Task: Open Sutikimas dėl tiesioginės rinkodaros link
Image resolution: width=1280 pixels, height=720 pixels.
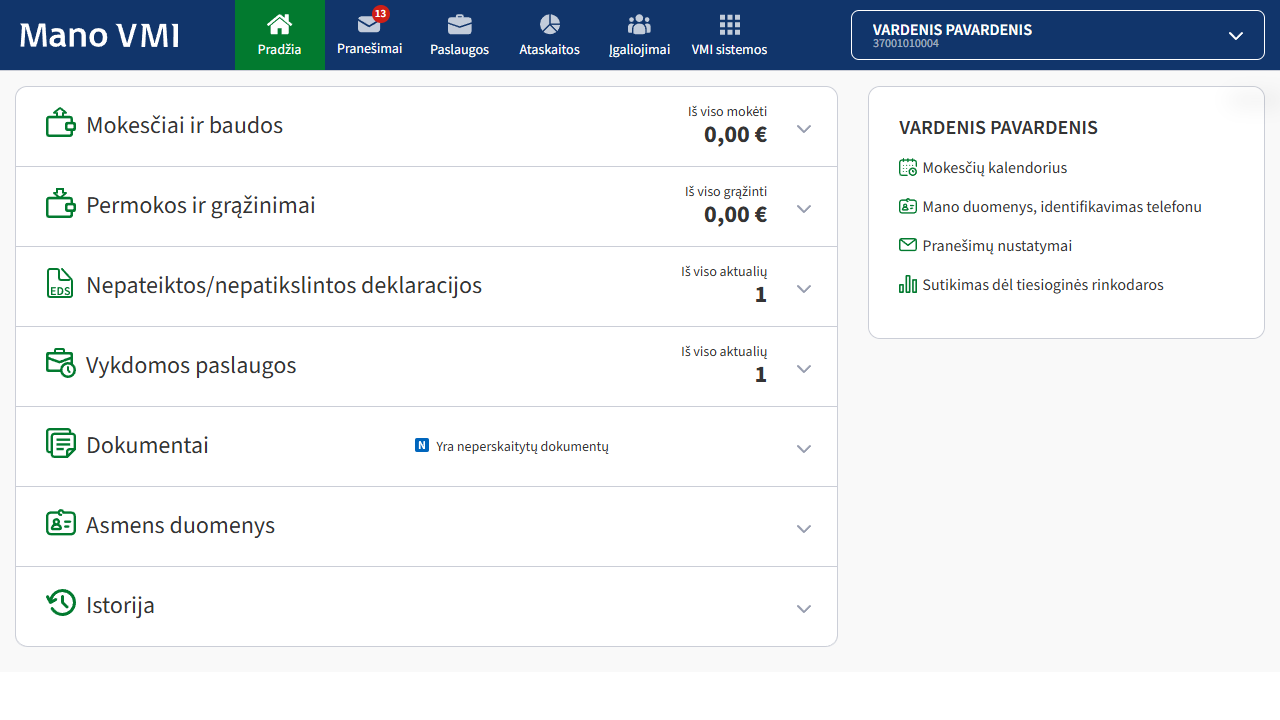Action: [x=1043, y=285]
